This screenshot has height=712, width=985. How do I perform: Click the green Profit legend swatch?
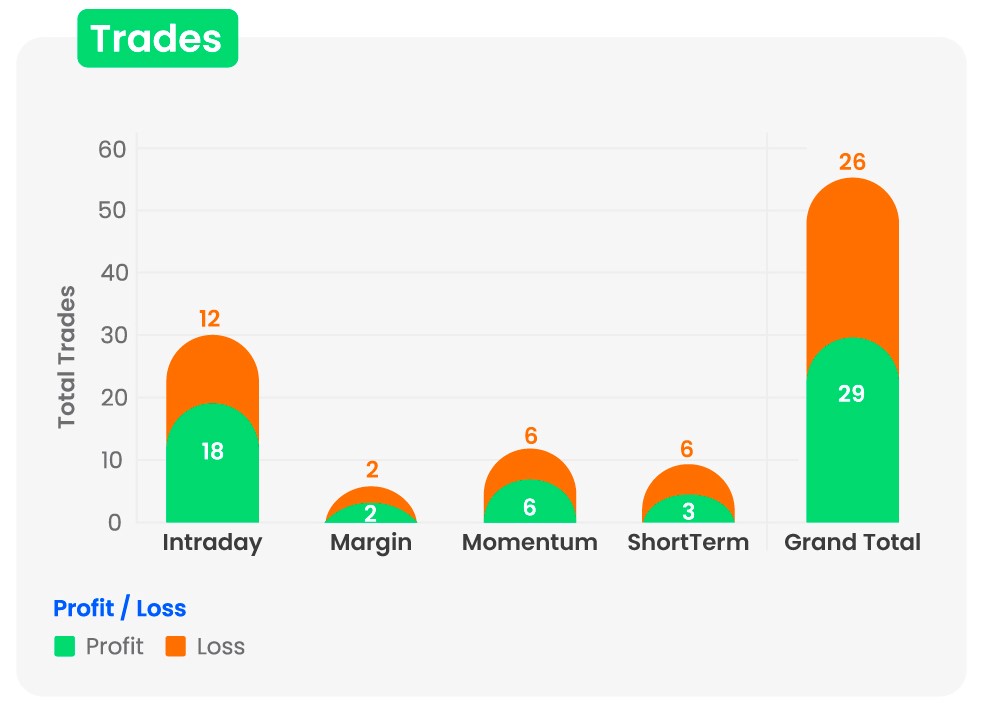click(x=65, y=647)
